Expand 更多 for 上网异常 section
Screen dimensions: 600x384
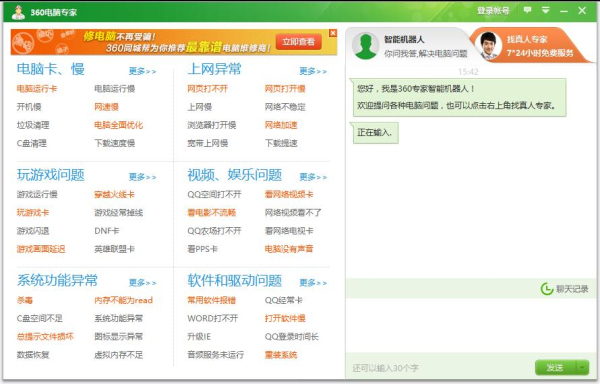tap(313, 71)
